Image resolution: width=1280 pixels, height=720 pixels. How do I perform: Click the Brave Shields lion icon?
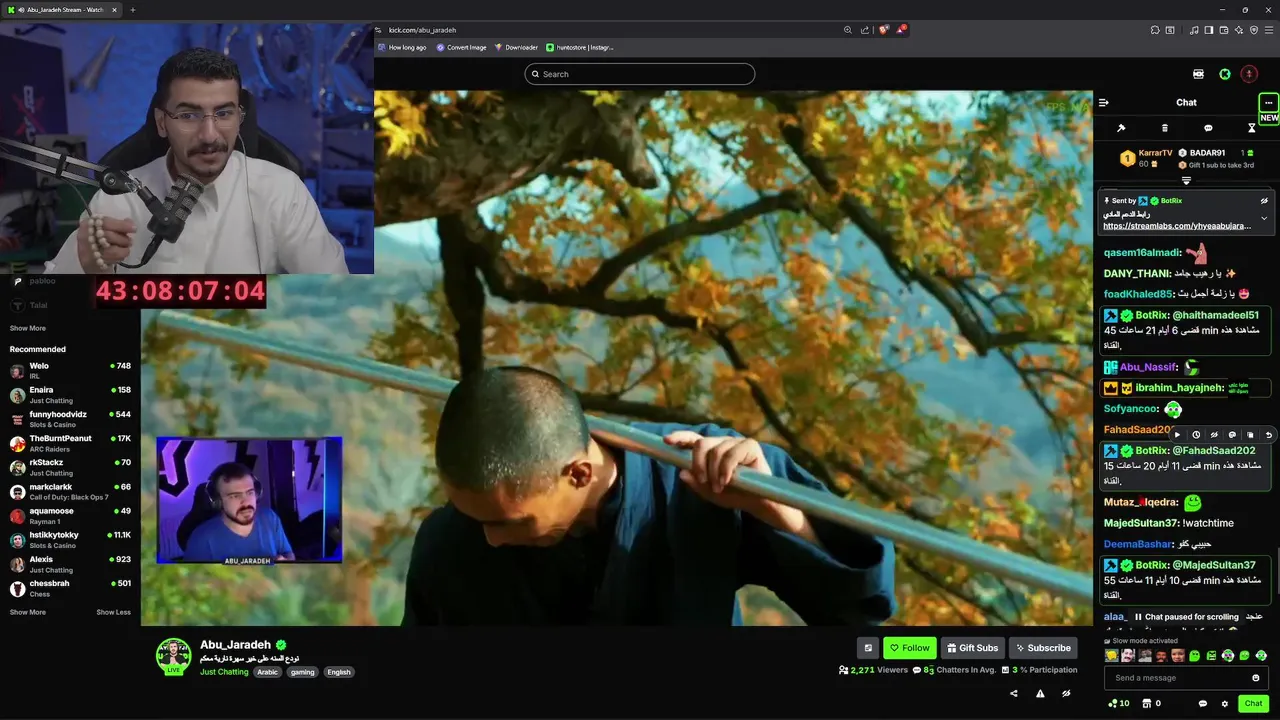click(x=883, y=30)
